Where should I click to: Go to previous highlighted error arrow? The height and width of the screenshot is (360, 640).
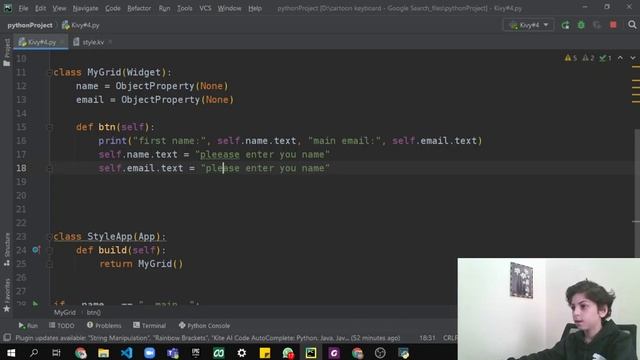(620, 58)
